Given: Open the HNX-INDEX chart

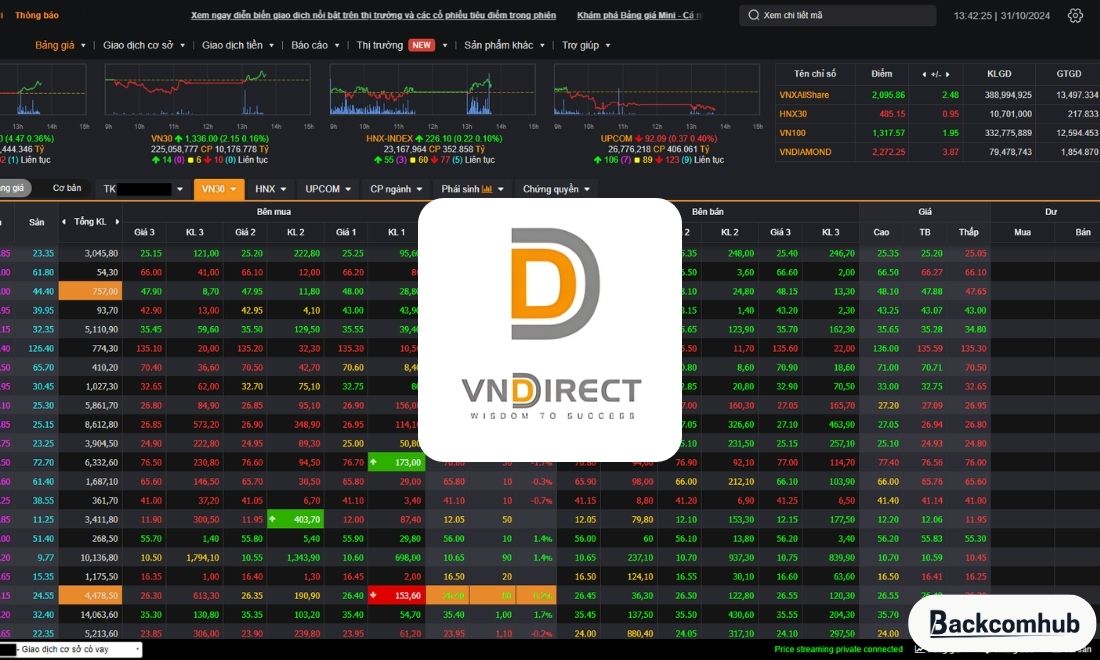Looking at the screenshot, I should click(432, 90).
